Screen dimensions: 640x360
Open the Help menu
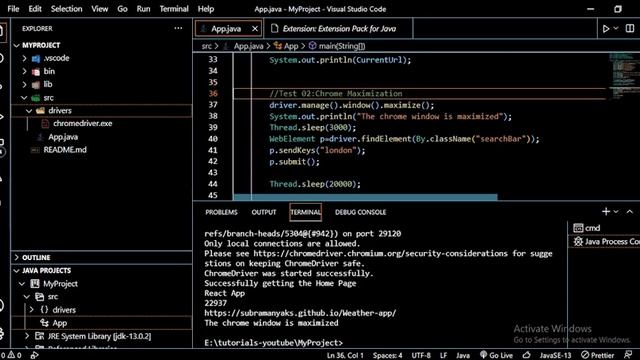tap(206, 9)
